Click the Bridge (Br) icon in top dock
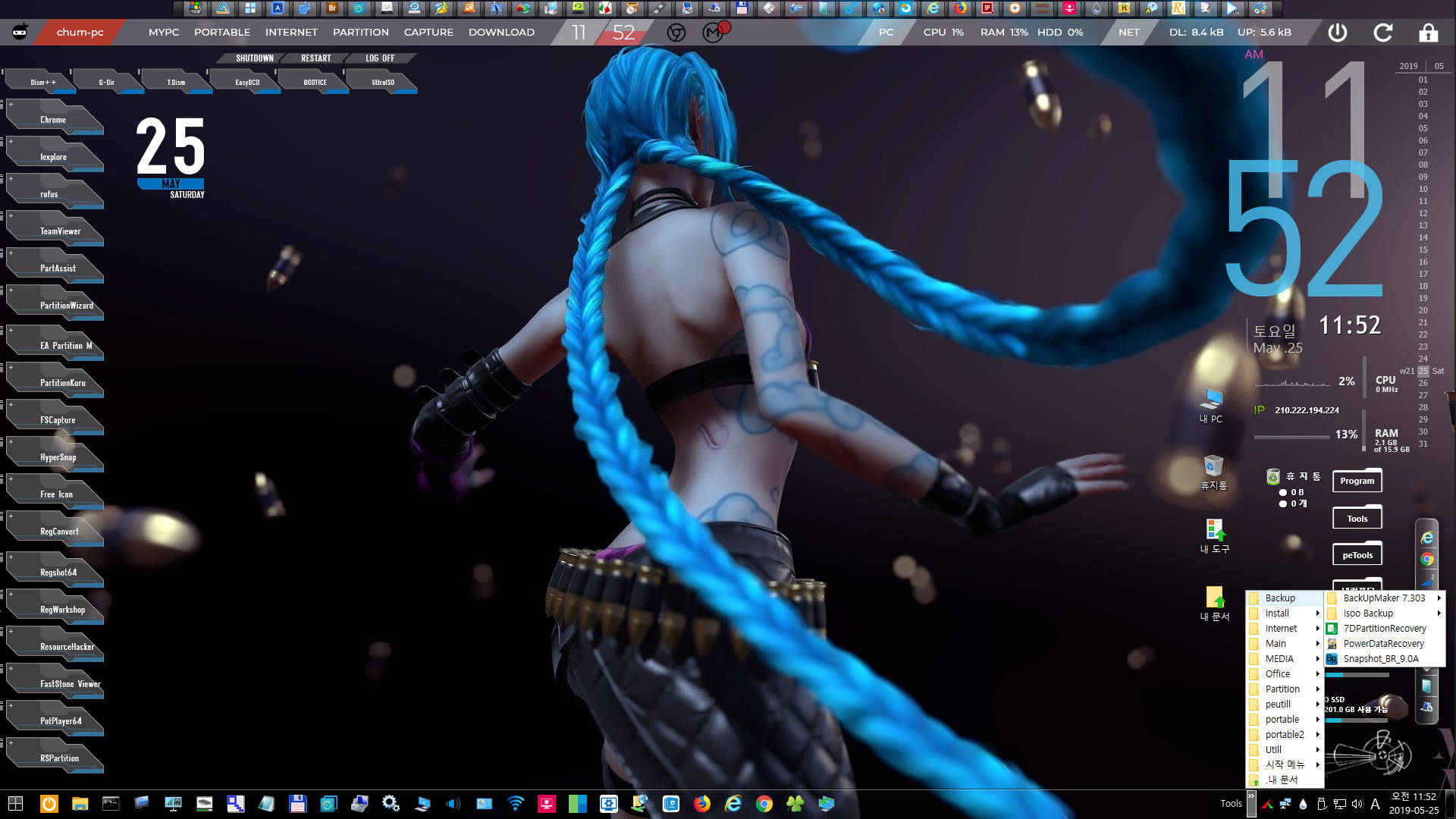The image size is (1456, 819). (332, 8)
